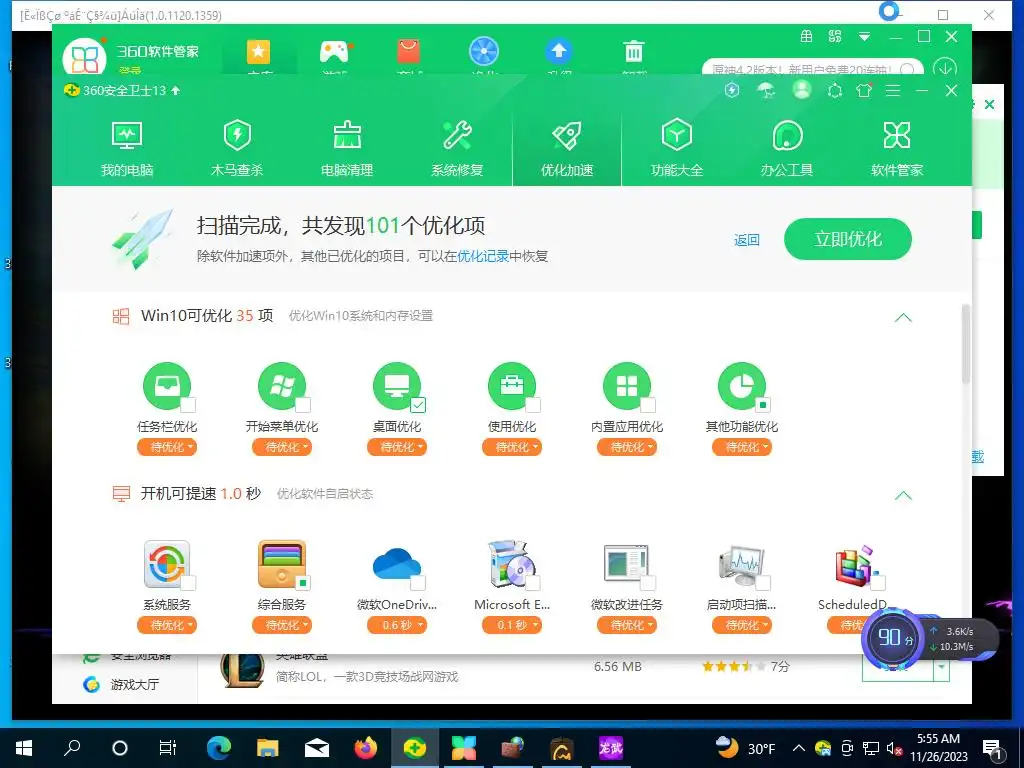
Task: Open File Explorer from the taskbar
Action: (268, 748)
